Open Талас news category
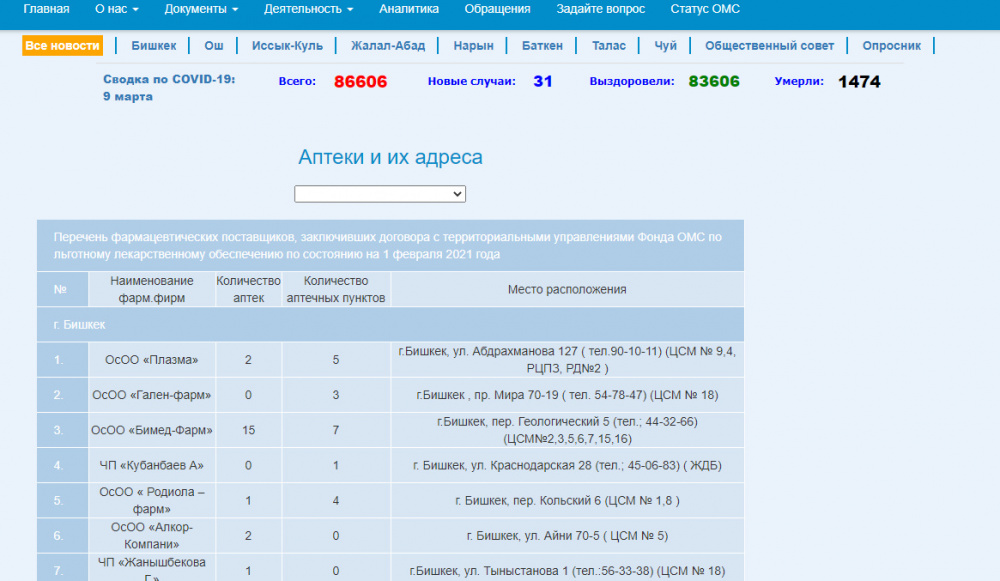This screenshot has width=1000, height=581. click(608, 46)
